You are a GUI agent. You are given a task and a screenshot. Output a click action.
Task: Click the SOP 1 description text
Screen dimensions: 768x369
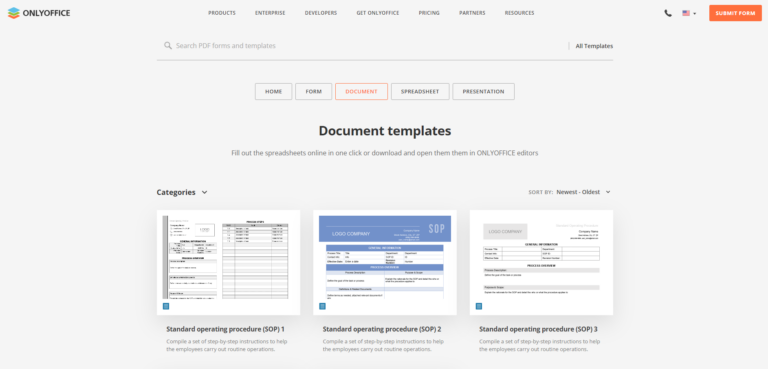[227, 345]
